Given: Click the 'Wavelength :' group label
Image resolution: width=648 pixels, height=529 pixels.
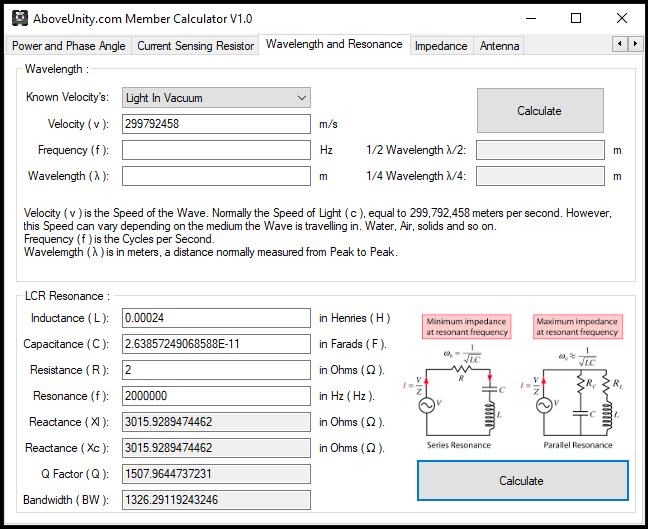Looking at the screenshot, I should [x=57, y=69].
